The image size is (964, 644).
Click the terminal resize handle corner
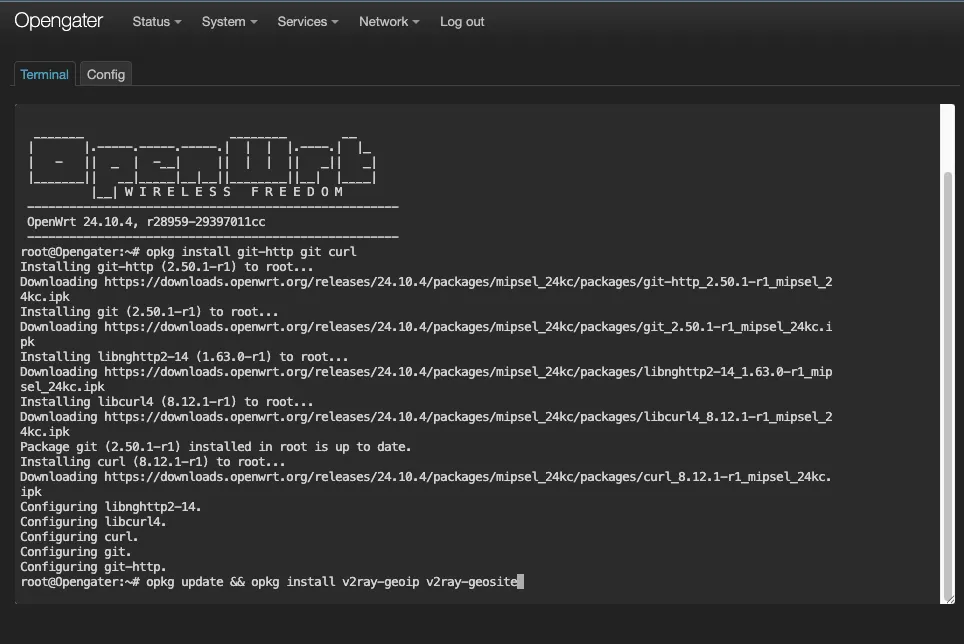[950, 599]
